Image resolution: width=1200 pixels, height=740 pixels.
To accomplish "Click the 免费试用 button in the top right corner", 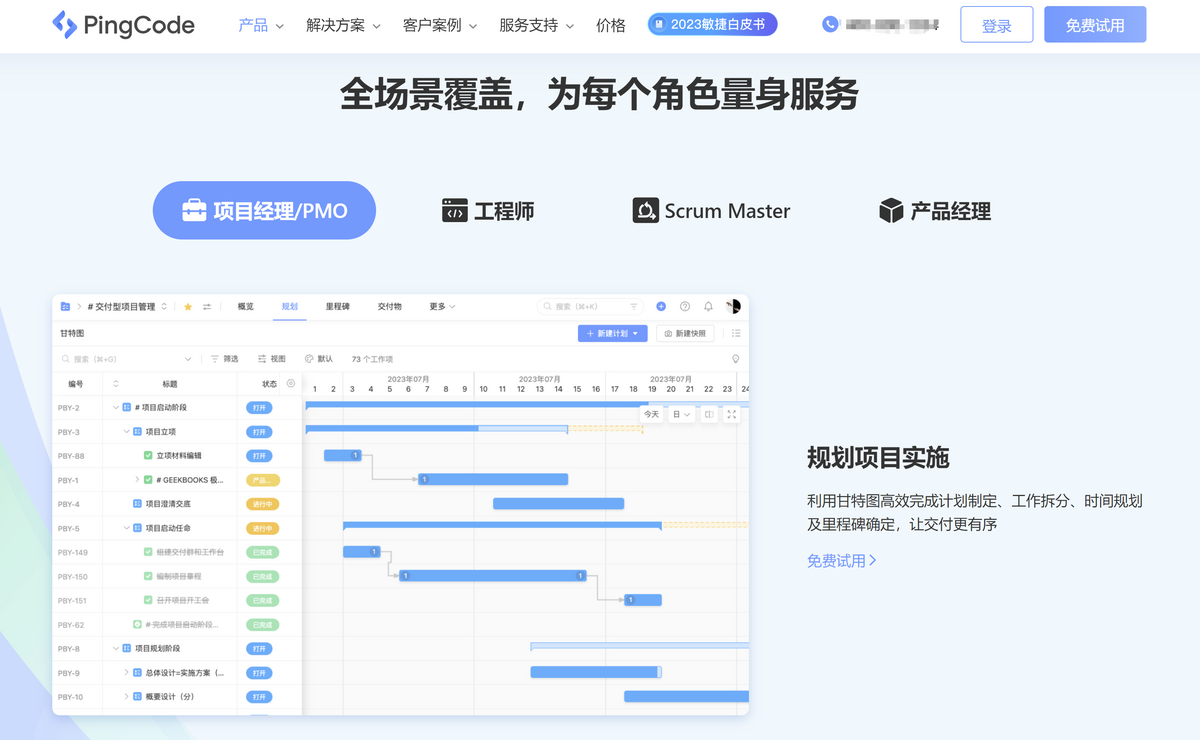I will pyautogui.click(x=1094, y=24).
